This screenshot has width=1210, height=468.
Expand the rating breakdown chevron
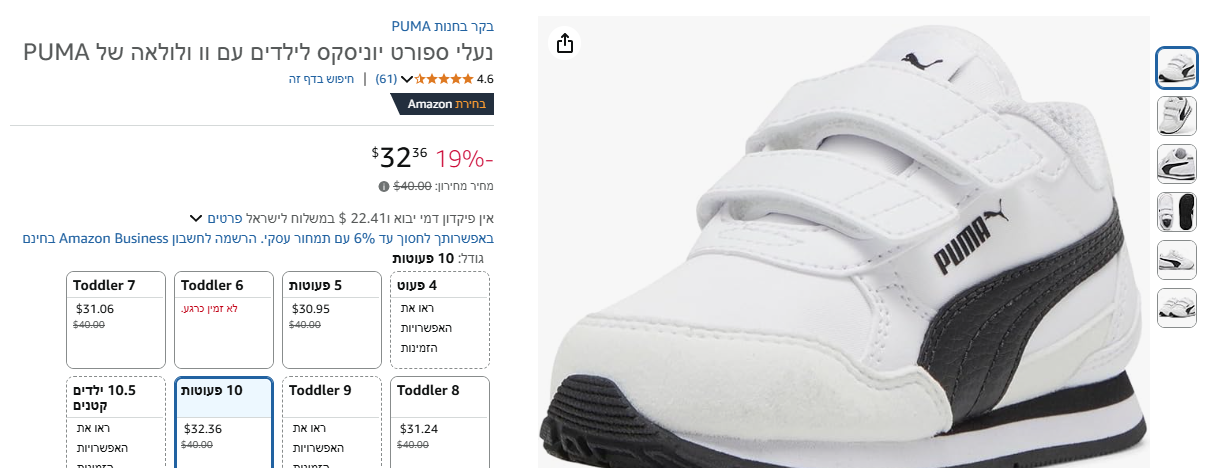406,79
